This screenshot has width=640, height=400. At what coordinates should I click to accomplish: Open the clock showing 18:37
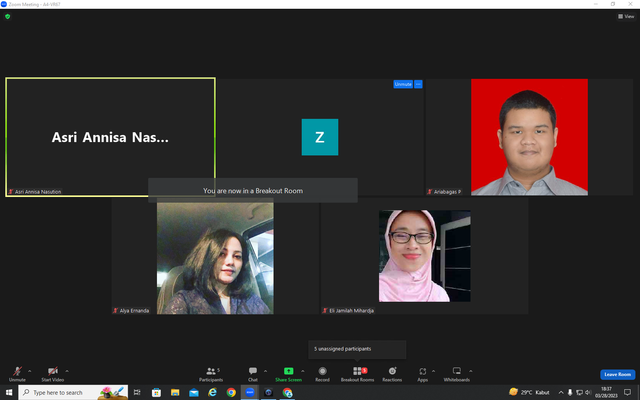606,392
